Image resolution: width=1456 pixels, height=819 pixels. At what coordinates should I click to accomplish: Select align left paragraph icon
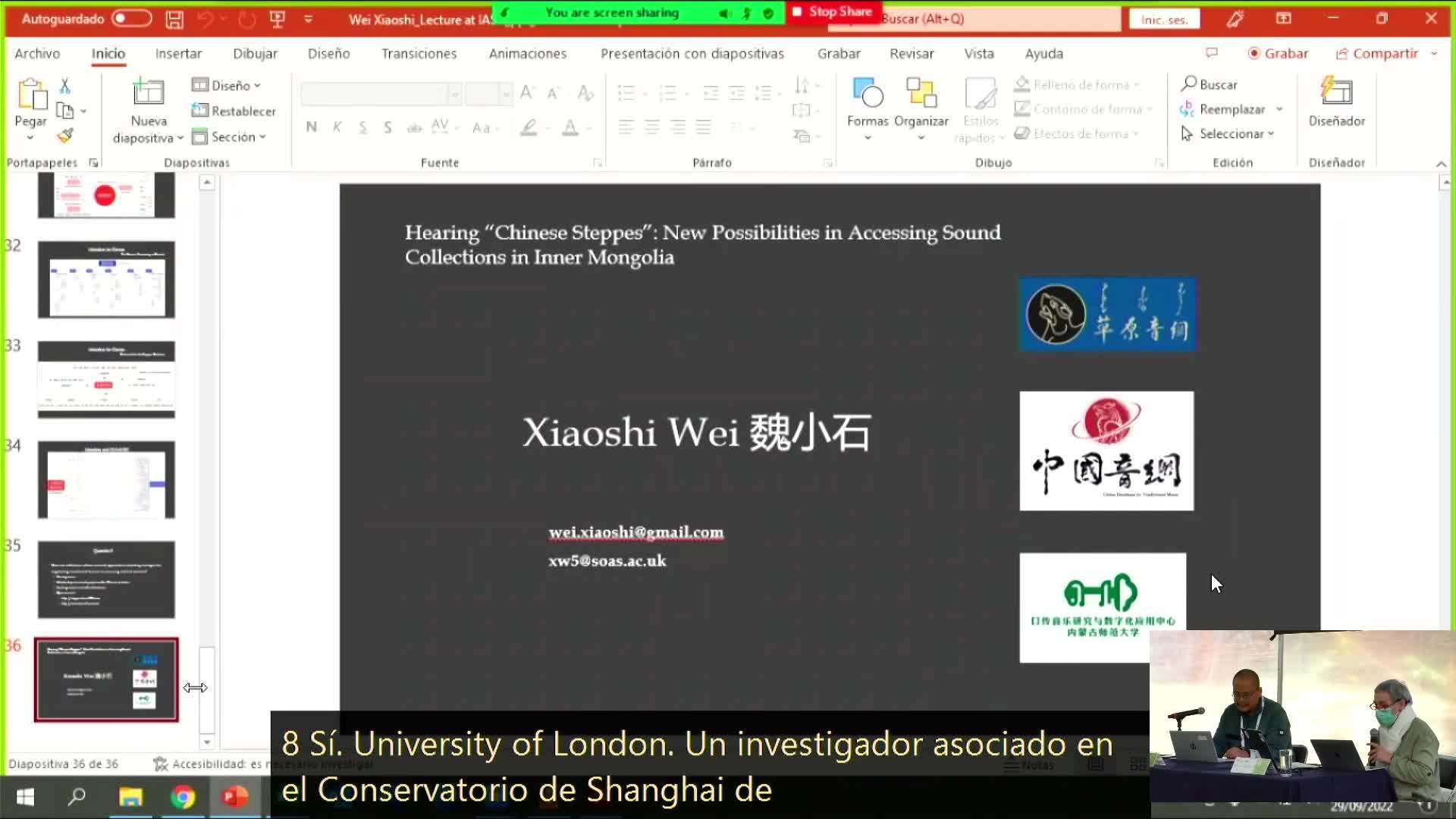[626, 127]
